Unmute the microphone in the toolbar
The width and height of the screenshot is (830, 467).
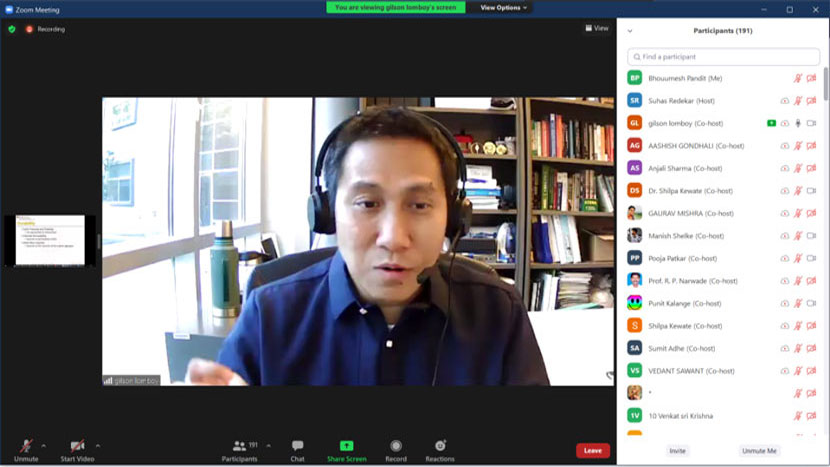(x=26, y=449)
